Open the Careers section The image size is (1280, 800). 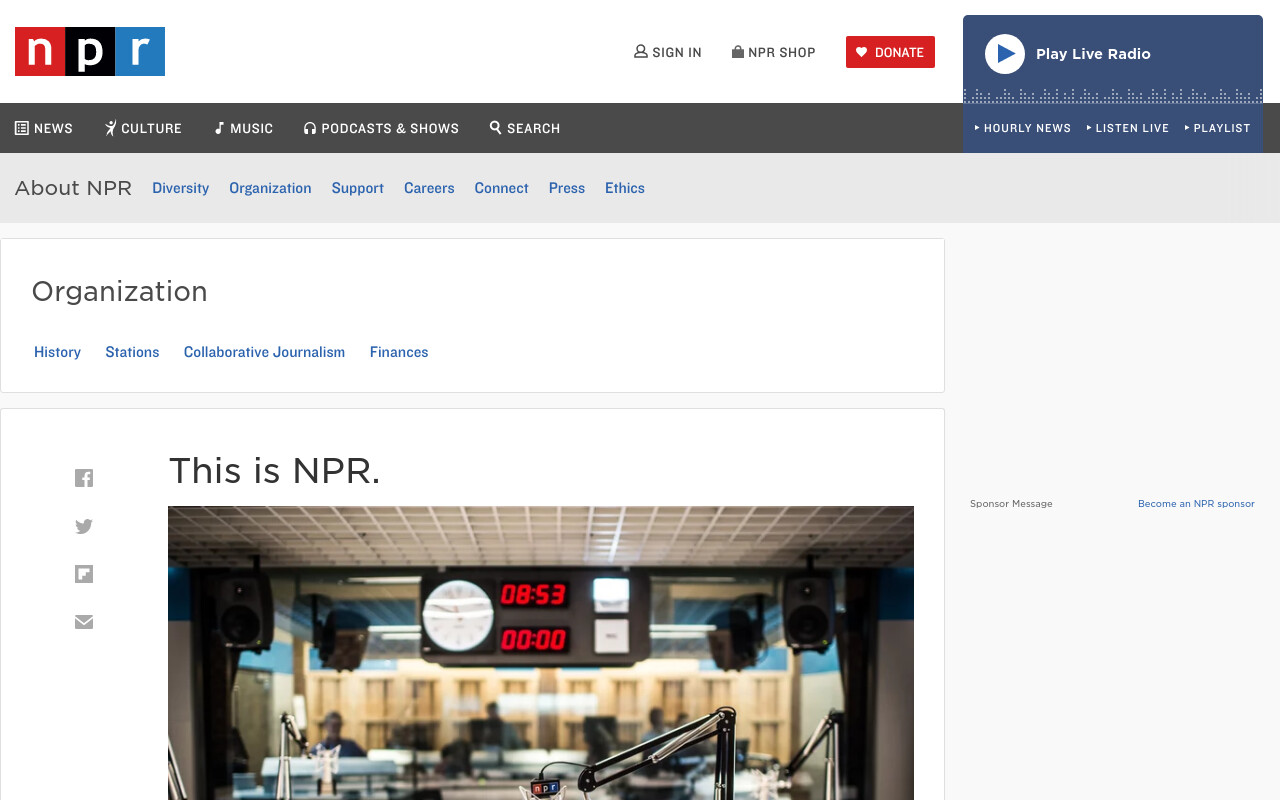coord(429,188)
